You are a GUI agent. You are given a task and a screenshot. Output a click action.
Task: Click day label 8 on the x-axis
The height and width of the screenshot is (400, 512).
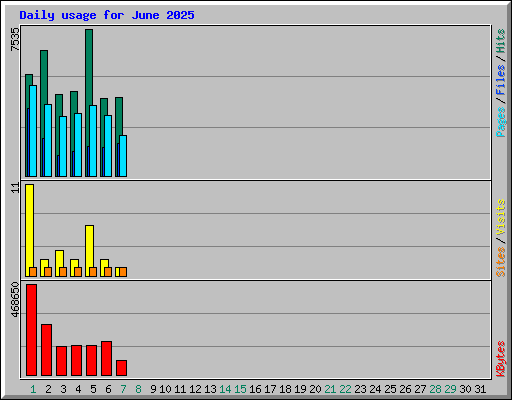point(138,389)
